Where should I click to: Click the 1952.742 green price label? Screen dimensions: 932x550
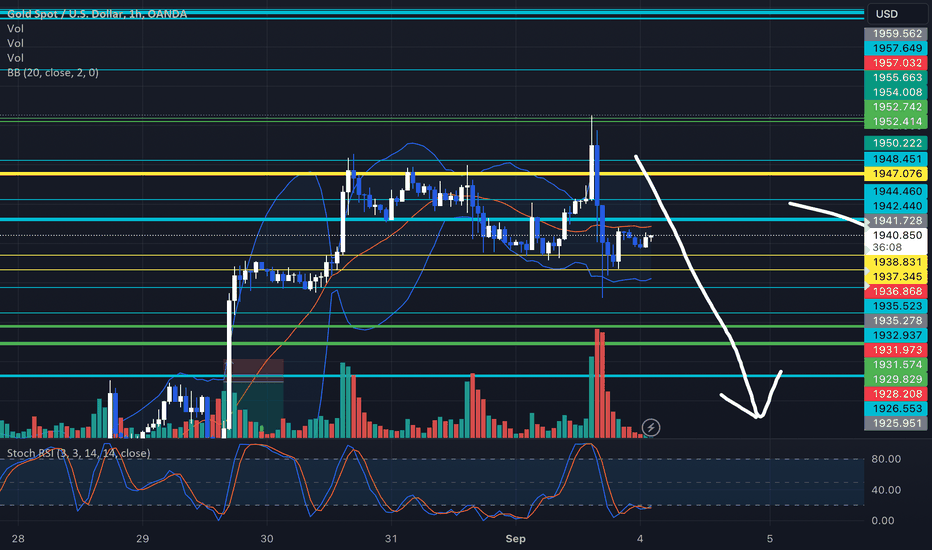pyautogui.click(x=896, y=107)
